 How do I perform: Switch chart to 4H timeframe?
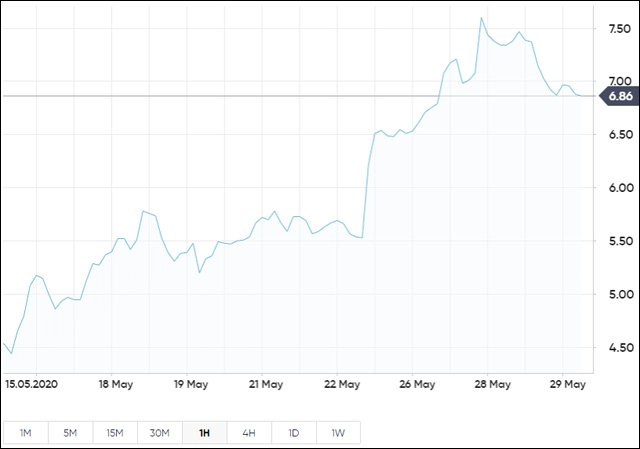(x=248, y=432)
